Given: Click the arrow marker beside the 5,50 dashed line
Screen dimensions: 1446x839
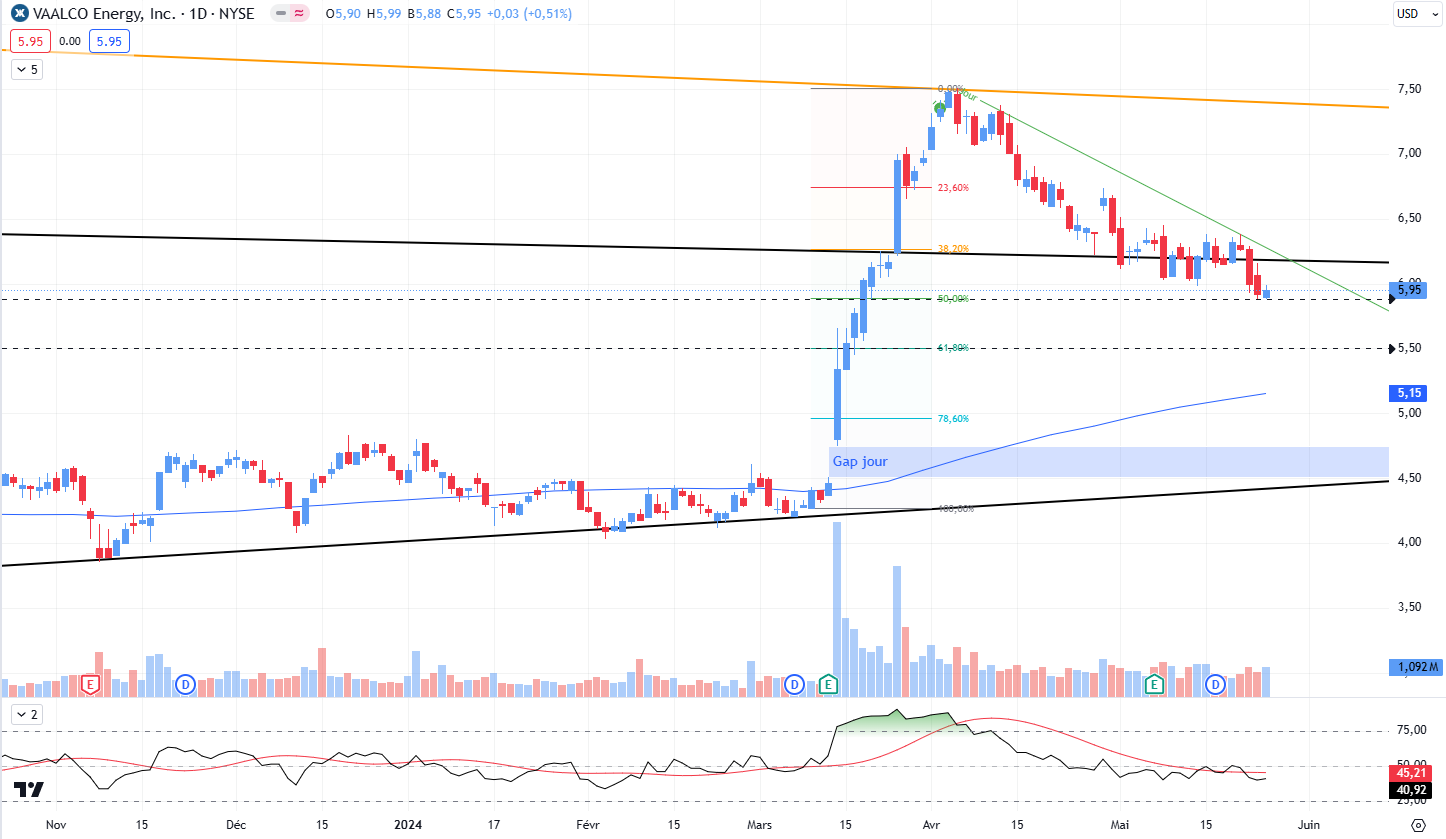Looking at the screenshot, I should 1393,349.
